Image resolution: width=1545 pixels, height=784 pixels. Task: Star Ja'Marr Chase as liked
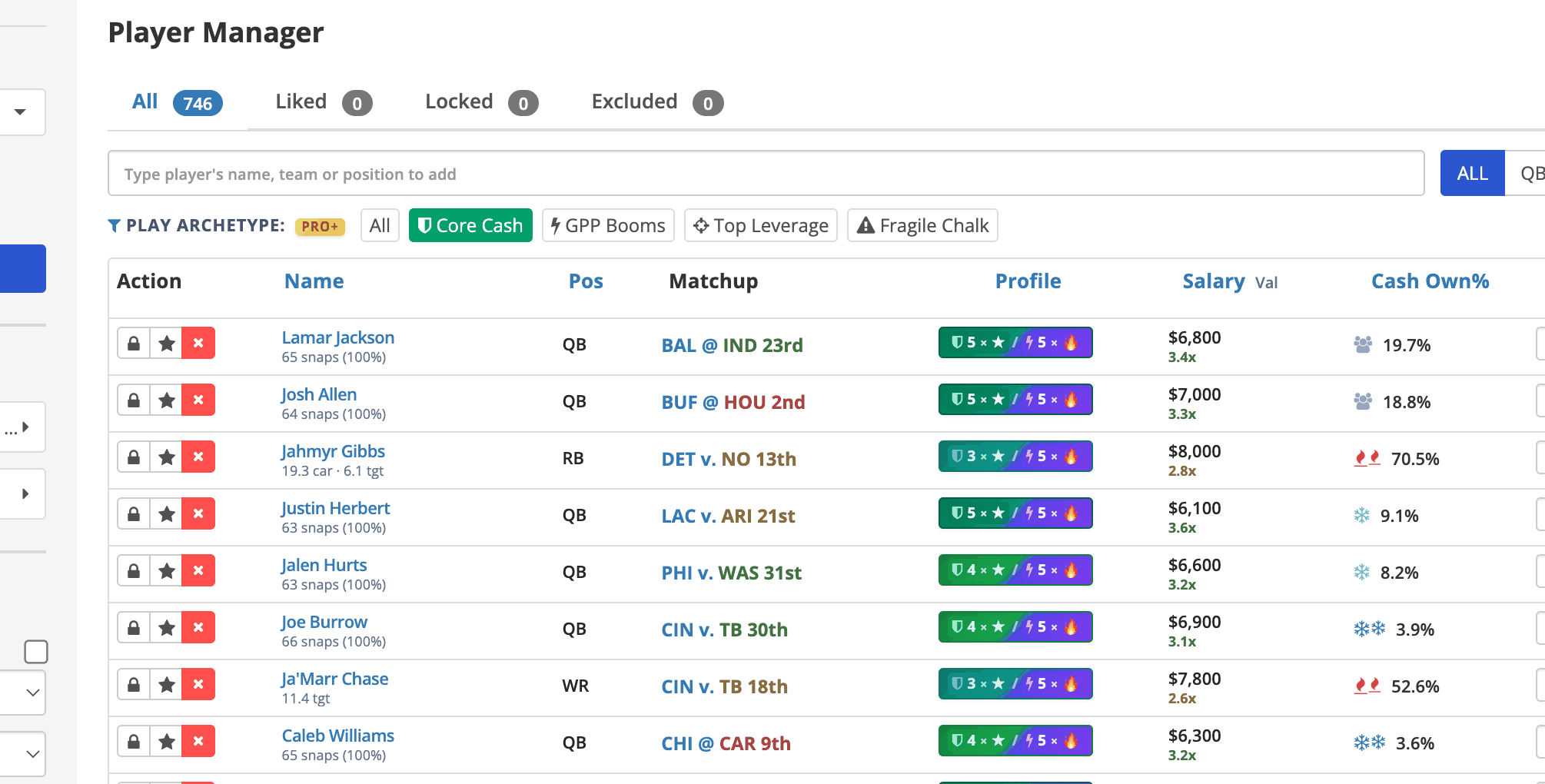[166, 685]
